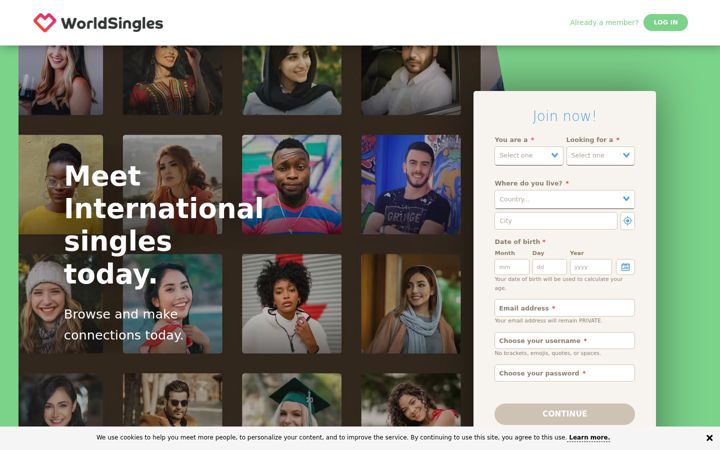Expand the Country dropdown
This screenshot has height=450, width=720.
coord(564,199)
